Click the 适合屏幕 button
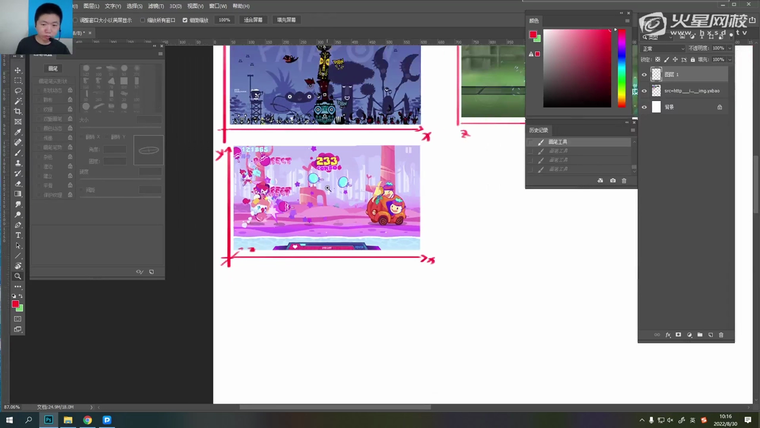The width and height of the screenshot is (760, 428). (254, 19)
